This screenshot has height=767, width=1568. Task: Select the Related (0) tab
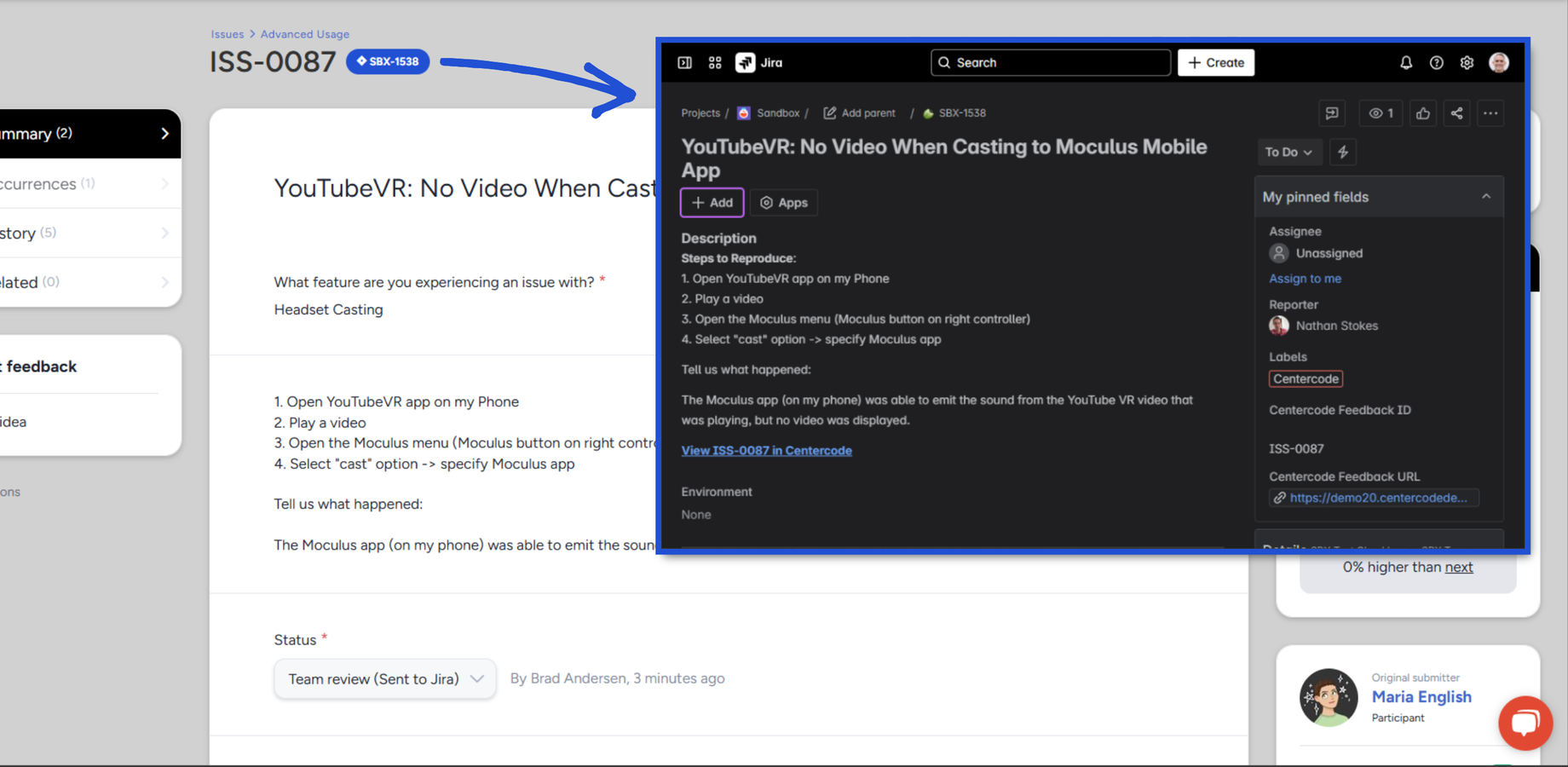[x=90, y=282]
